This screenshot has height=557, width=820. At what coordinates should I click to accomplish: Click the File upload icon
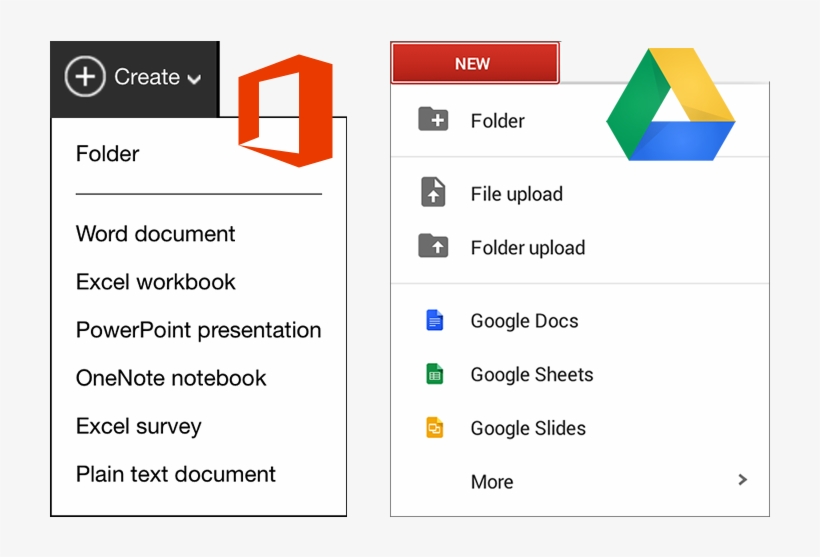pyautogui.click(x=433, y=192)
